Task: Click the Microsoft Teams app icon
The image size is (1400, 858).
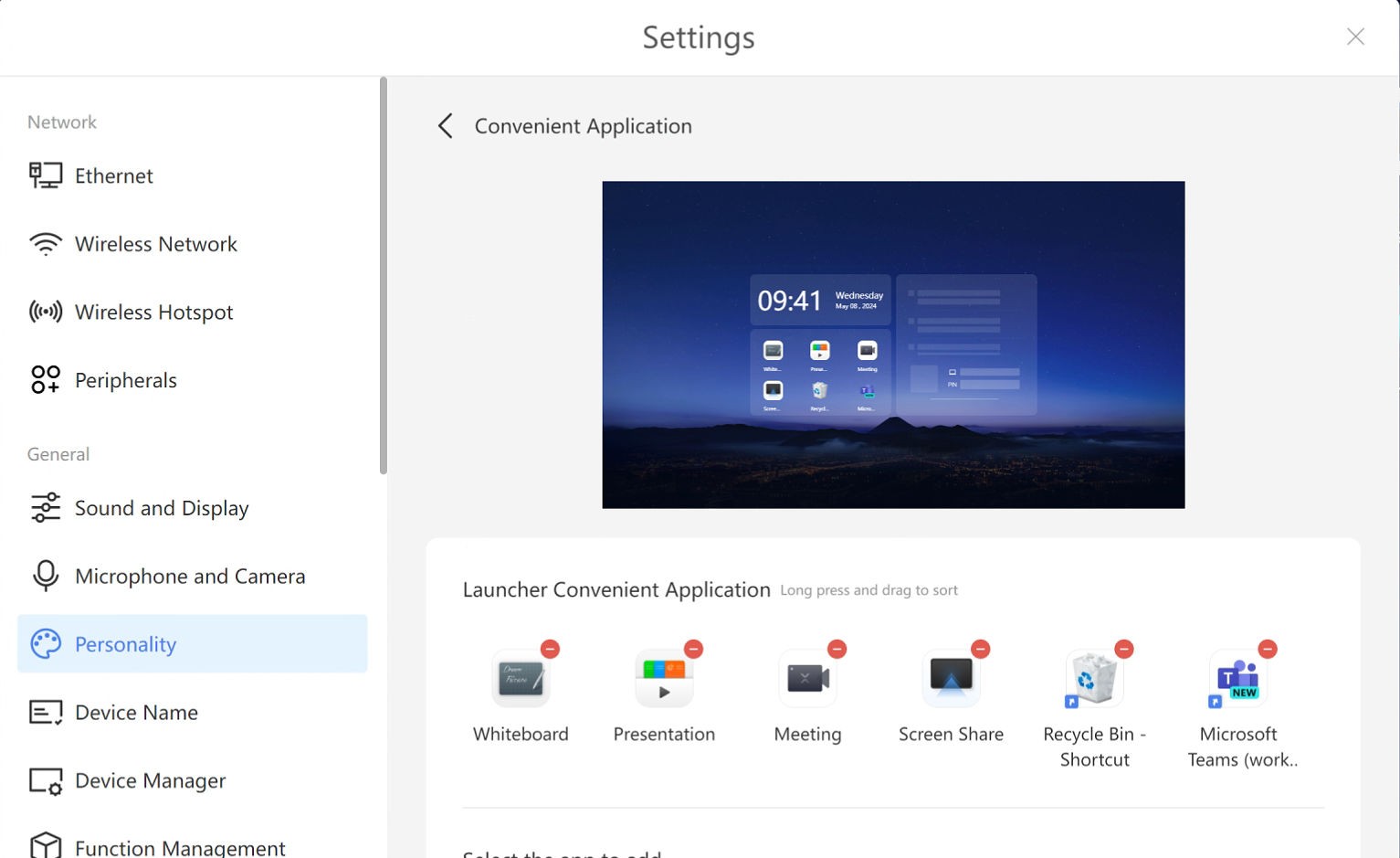Action: click(x=1237, y=679)
